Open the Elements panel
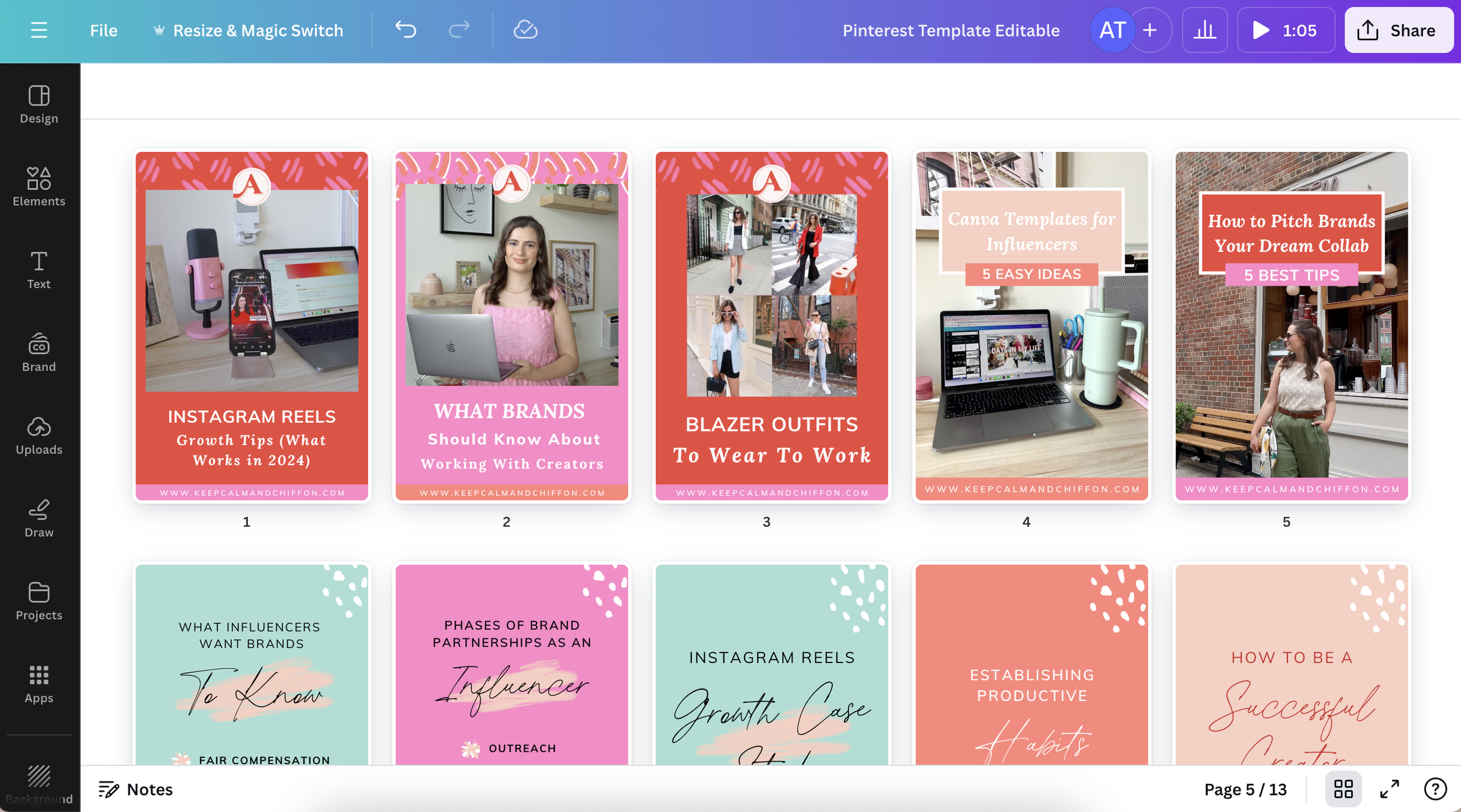Screen dimensions: 1461x812 click(39, 187)
